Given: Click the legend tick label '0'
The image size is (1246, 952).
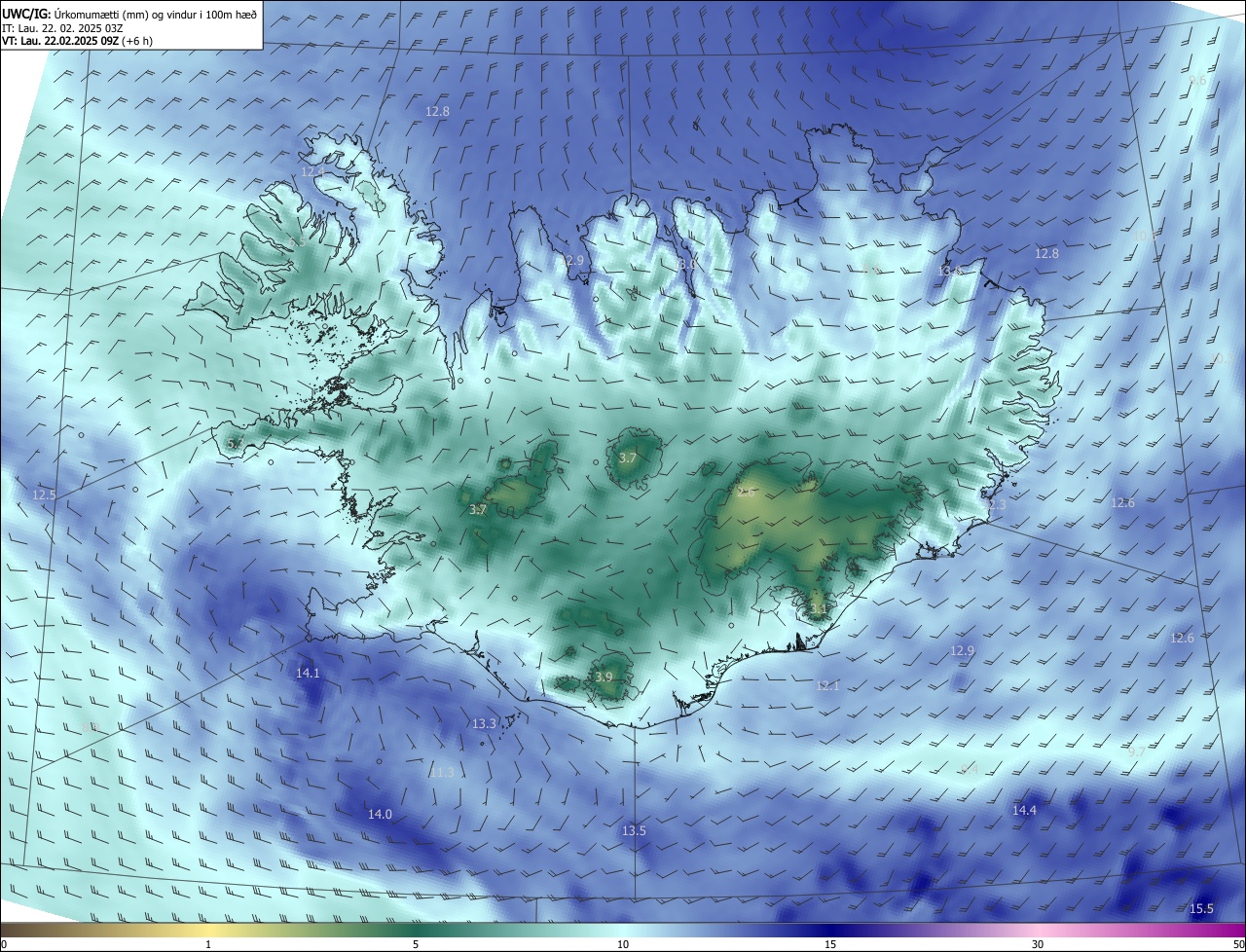Looking at the screenshot, I should [4, 944].
